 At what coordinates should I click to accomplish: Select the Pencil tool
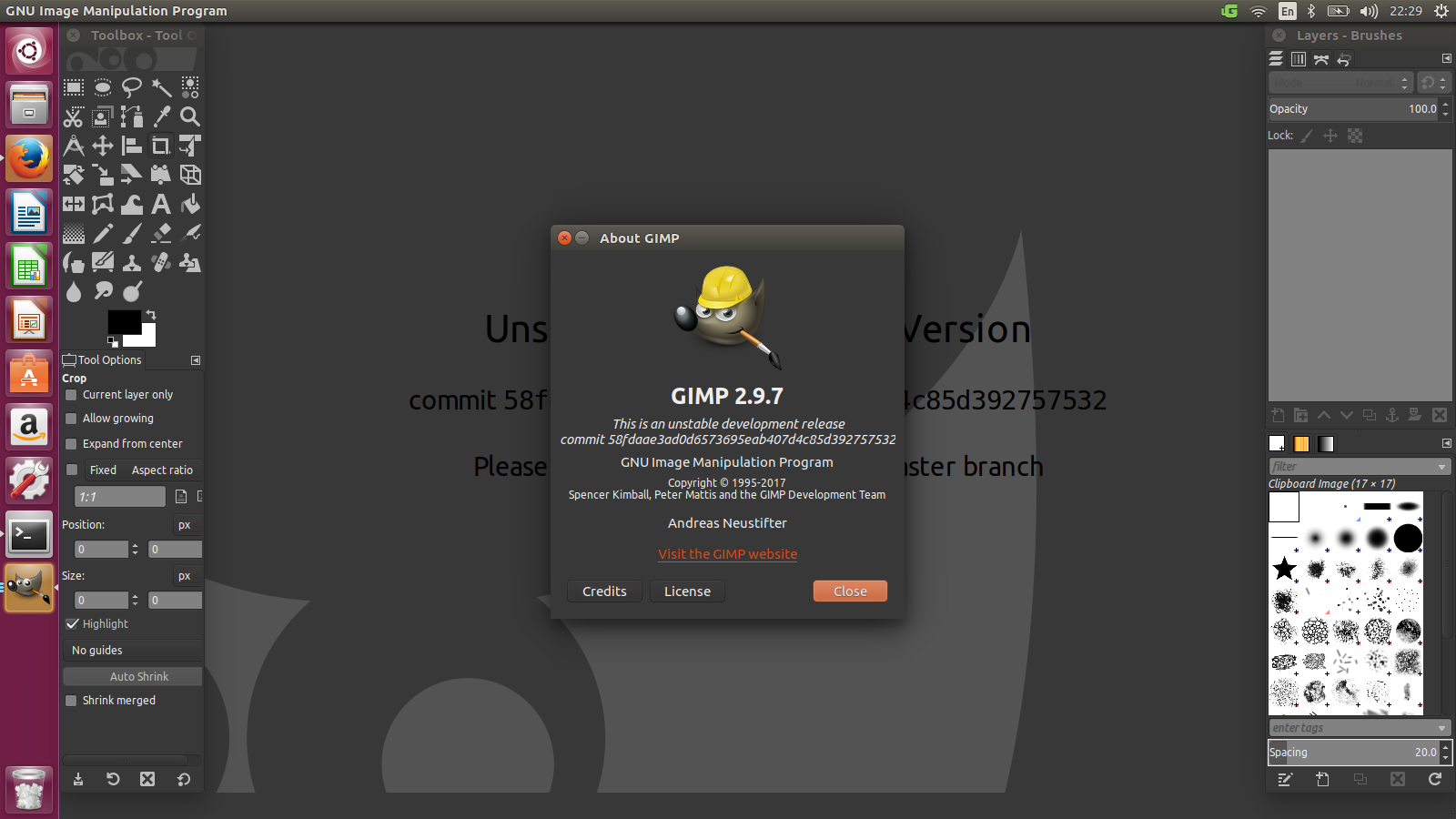tap(103, 233)
